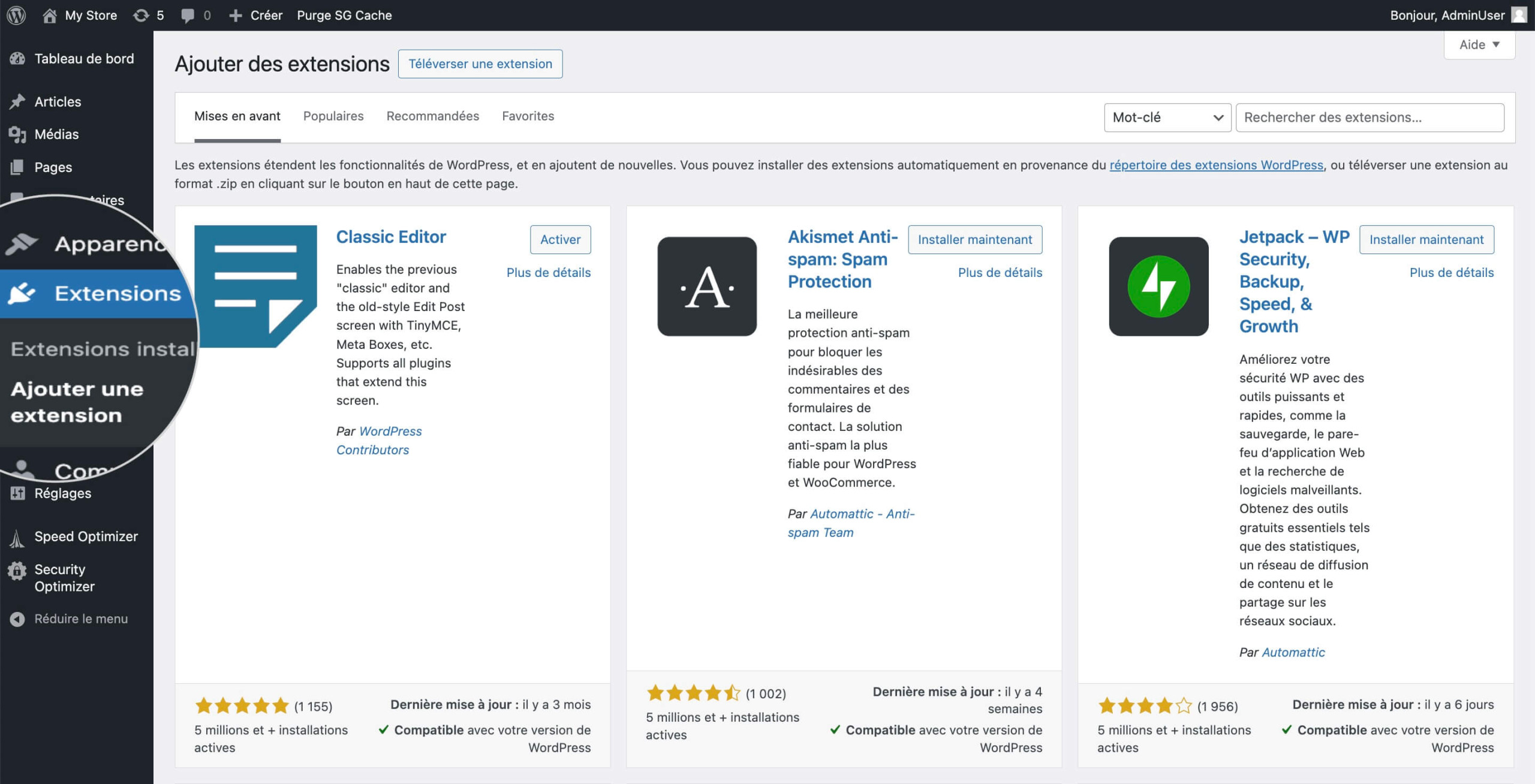The height and width of the screenshot is (784, 1535).
Task: Switch to the Populaires tab
Action: tap(333, 116)
